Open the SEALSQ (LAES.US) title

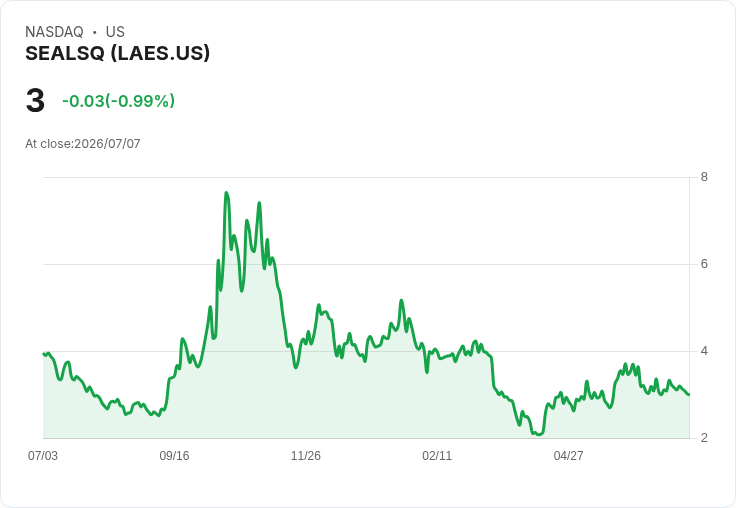[117, 53]
